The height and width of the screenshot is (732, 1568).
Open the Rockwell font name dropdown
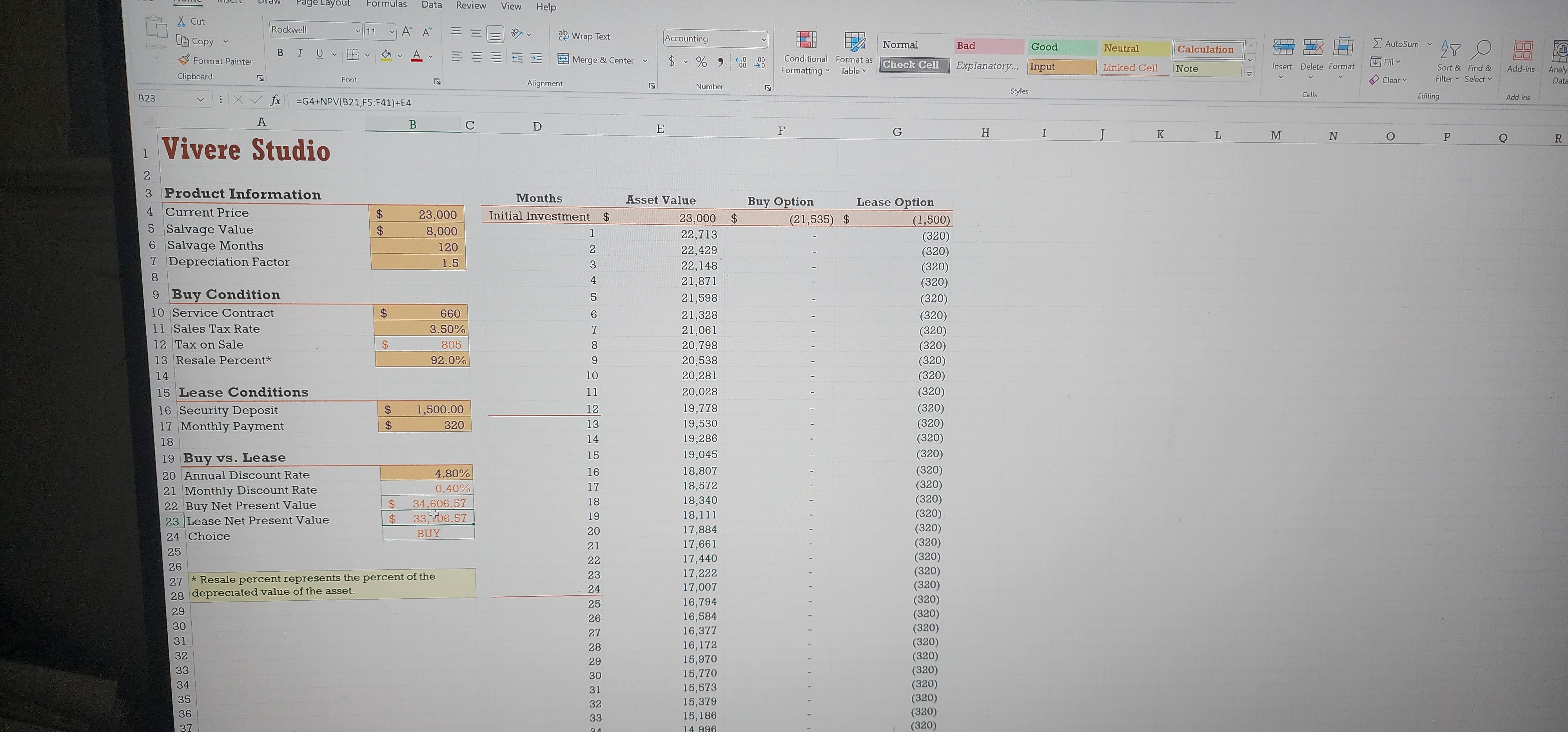tap(358, 31)
